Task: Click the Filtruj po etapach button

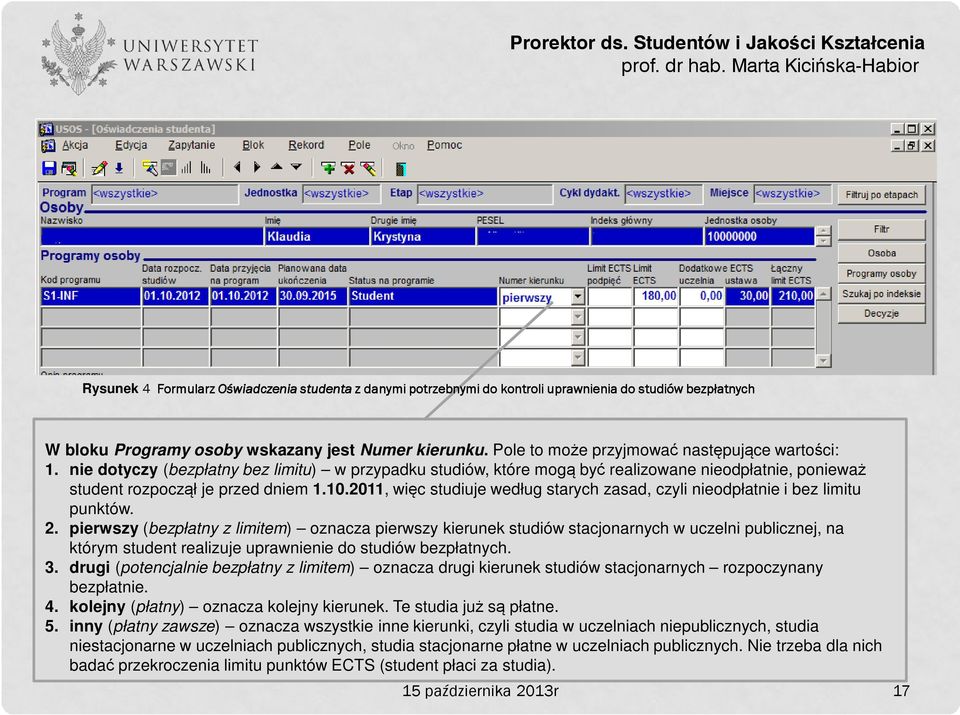Action: (x=882, y=195)
